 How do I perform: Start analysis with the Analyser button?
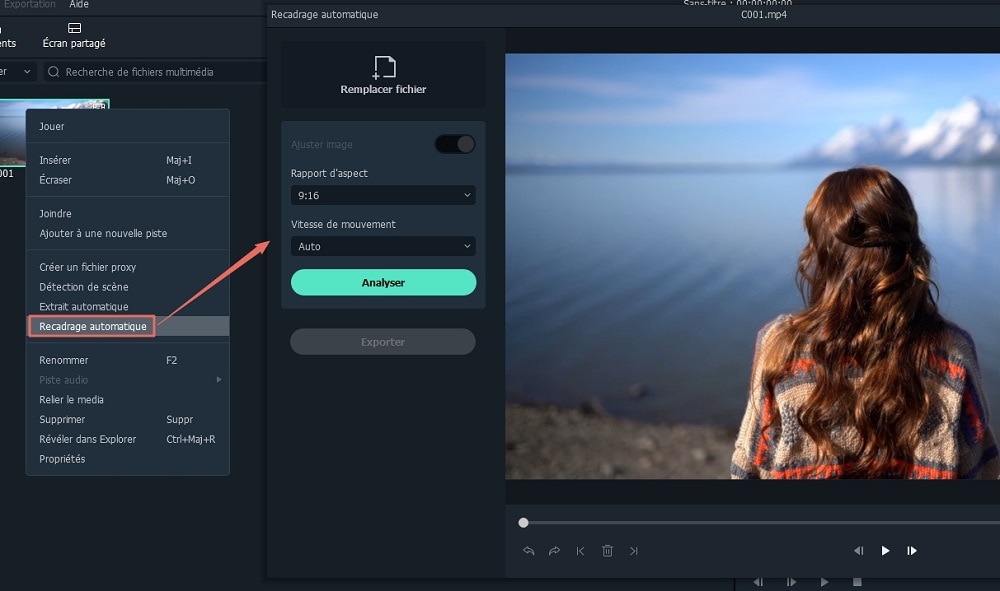383,282
